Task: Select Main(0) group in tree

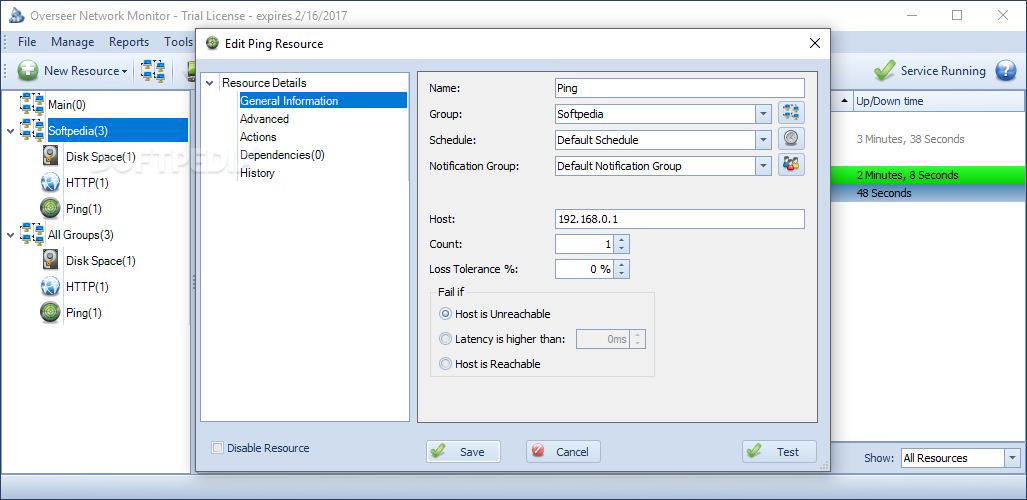Action: (67, 105)
